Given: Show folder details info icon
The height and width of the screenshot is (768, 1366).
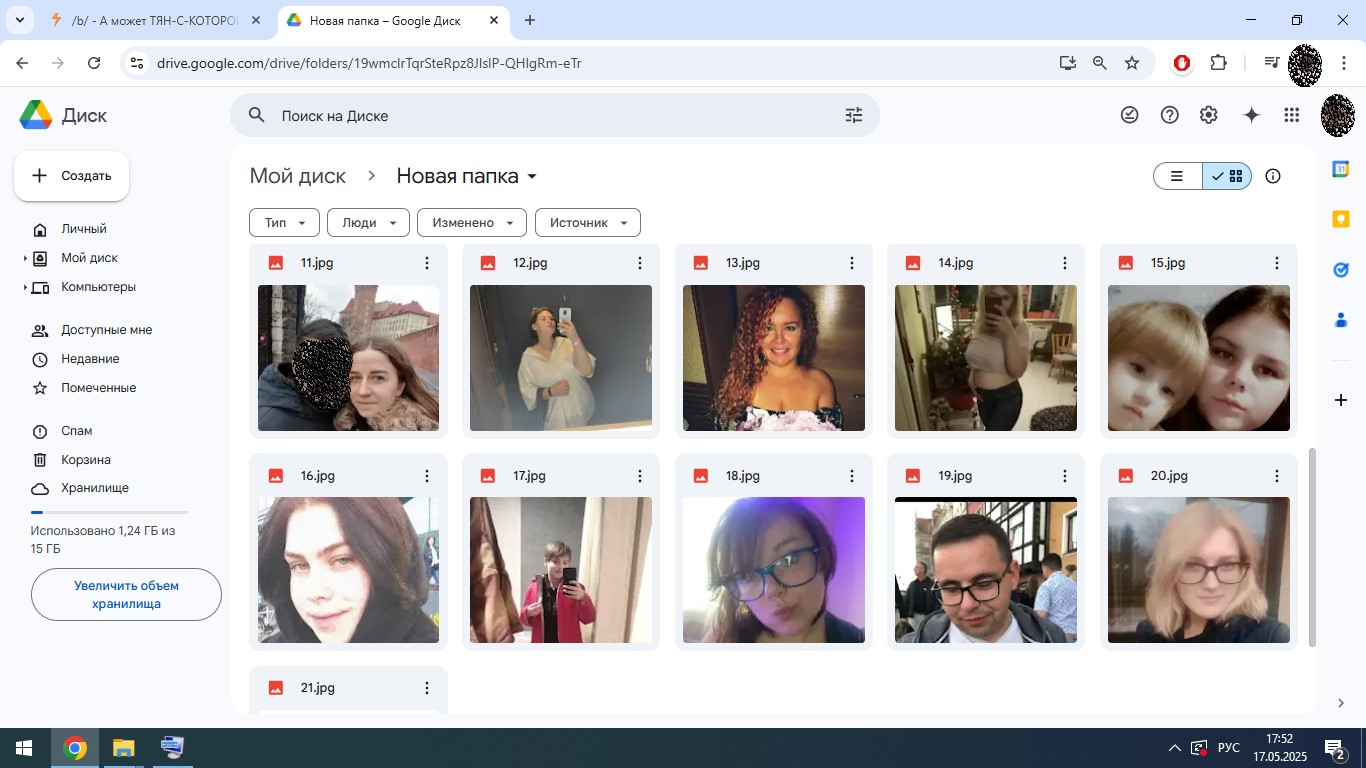Looking at the screenshot, I should coord(1273,176).
